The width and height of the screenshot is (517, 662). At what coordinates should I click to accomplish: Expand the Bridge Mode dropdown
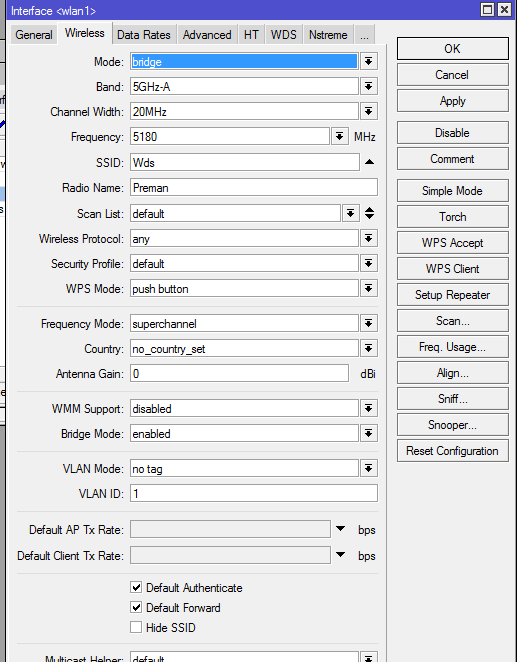(x=368, y=434)
